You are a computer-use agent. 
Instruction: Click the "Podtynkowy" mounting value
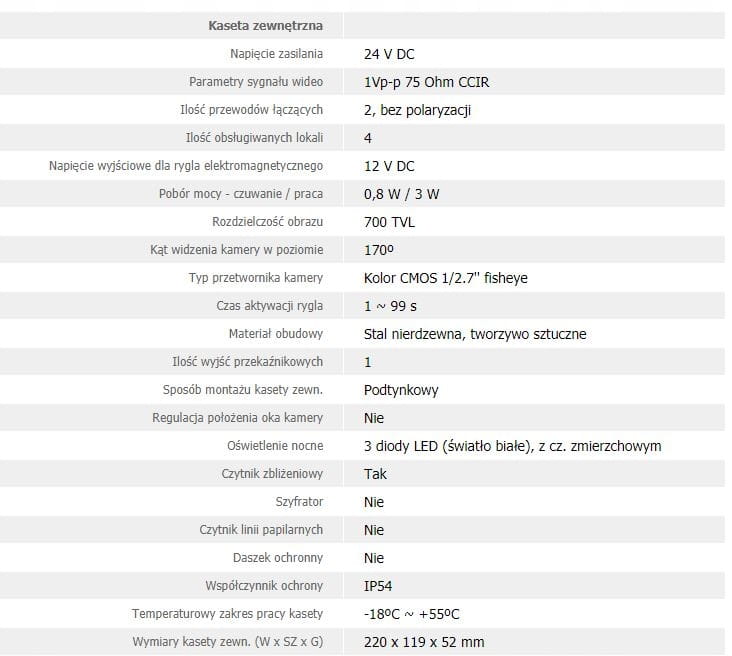pos(401,390)
